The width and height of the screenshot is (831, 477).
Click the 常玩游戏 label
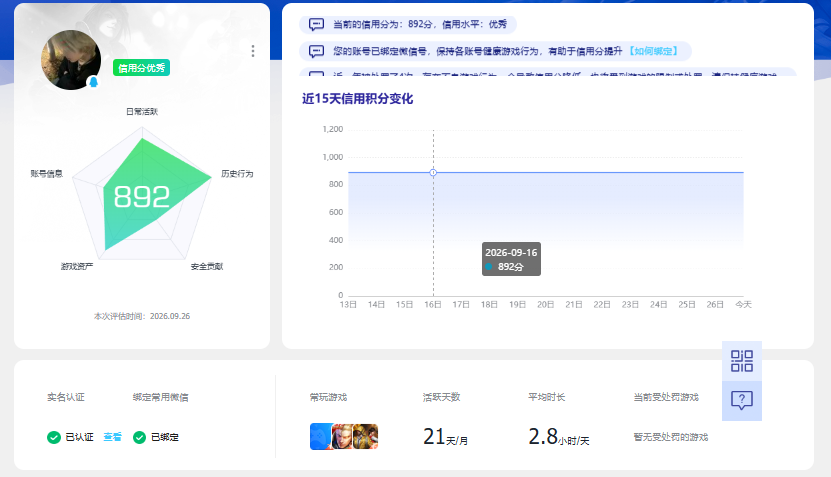point(328,398)
